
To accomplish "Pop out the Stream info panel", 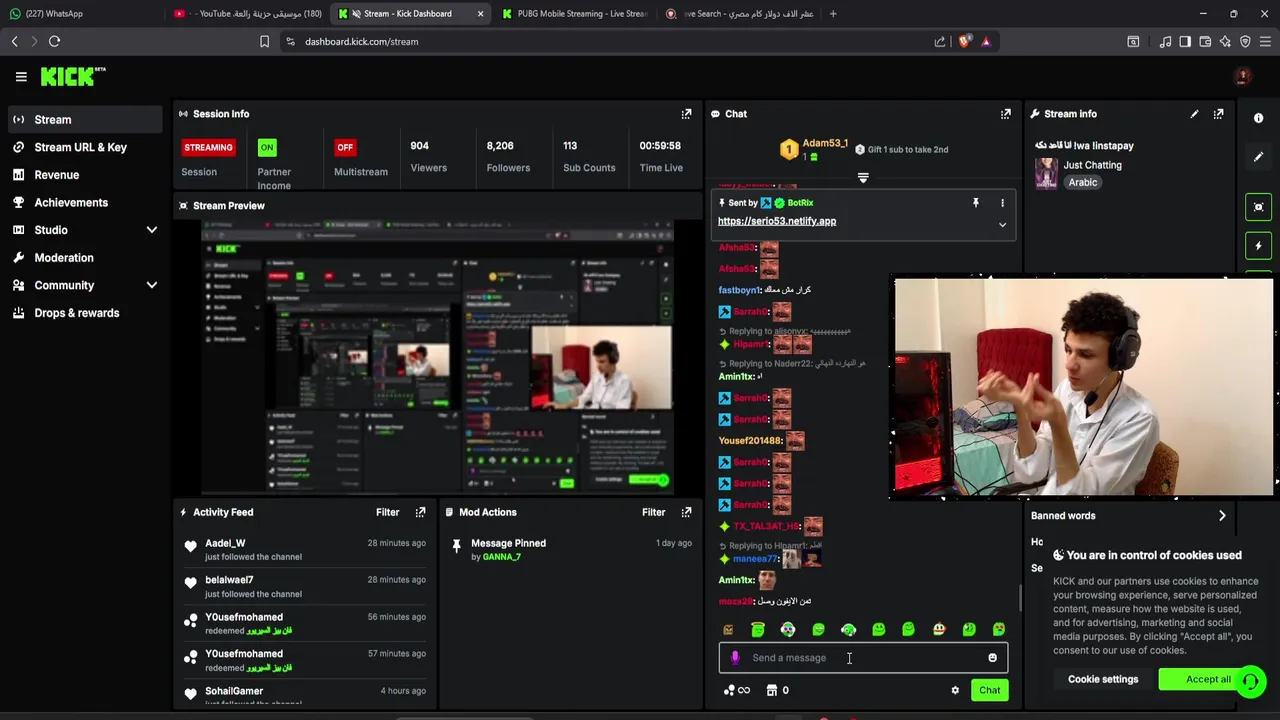I will click(1218, 114).
